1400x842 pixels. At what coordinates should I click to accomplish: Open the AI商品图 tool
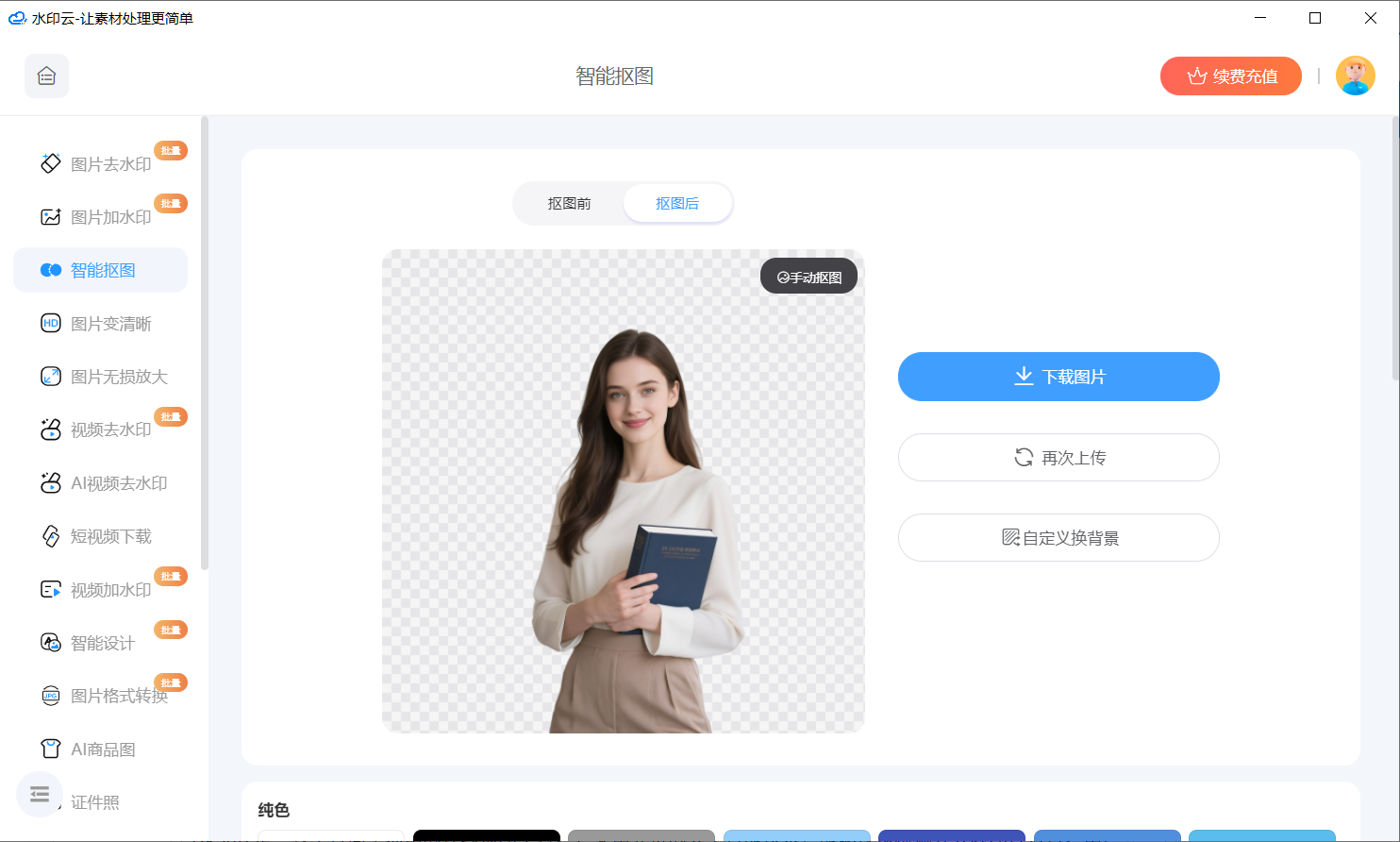102,749
